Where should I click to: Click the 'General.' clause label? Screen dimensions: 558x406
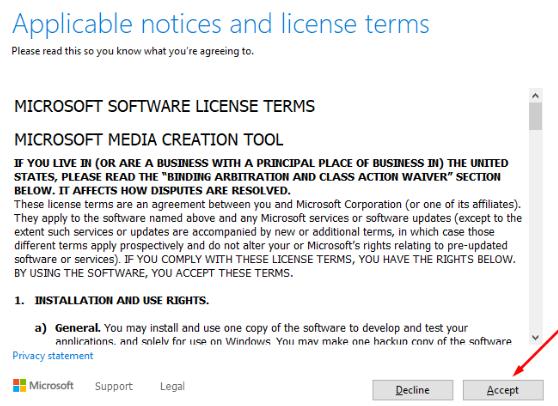[x=78, y=328]
